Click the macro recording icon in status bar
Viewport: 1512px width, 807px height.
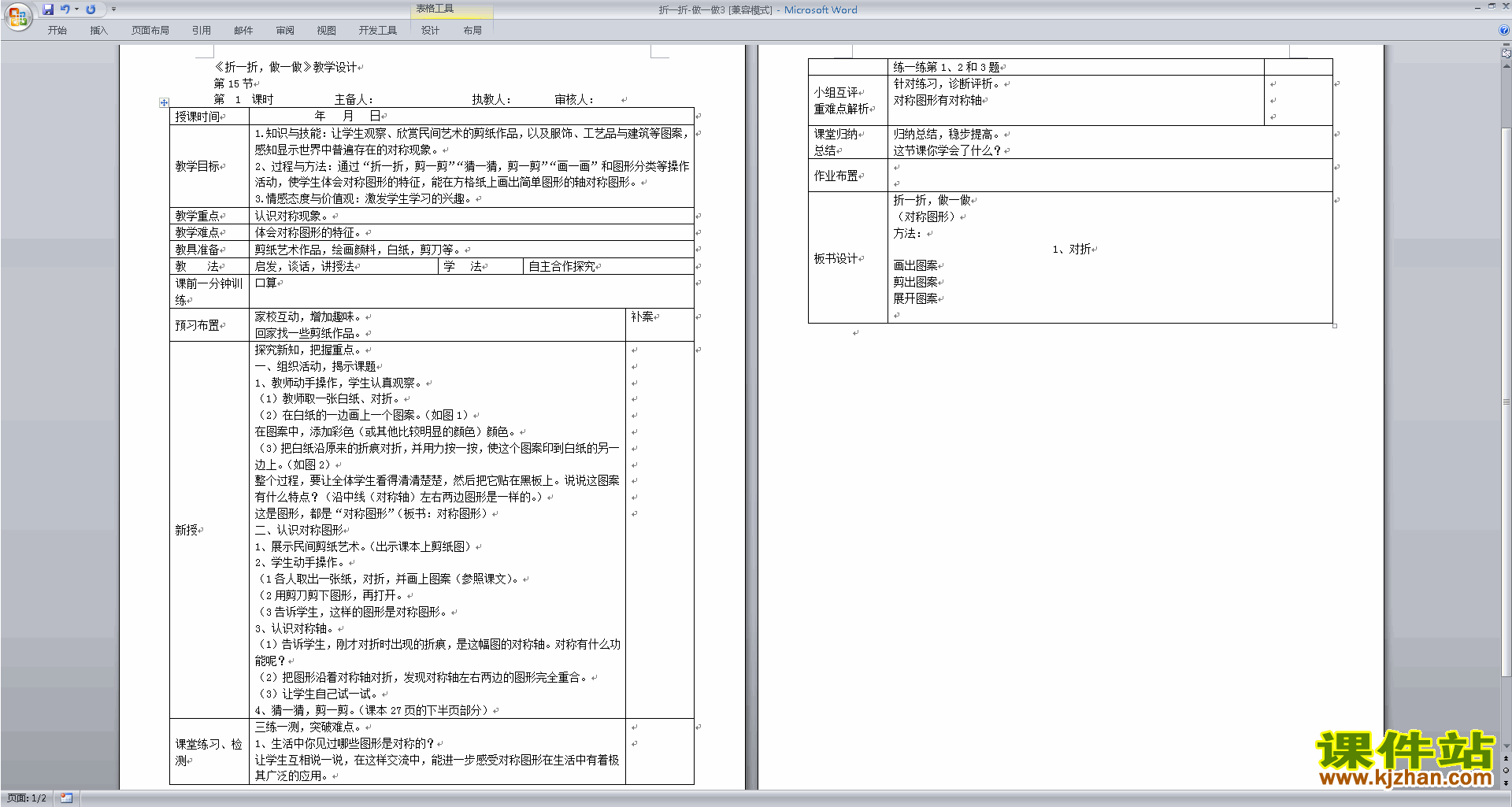click(x=66, y=798)
